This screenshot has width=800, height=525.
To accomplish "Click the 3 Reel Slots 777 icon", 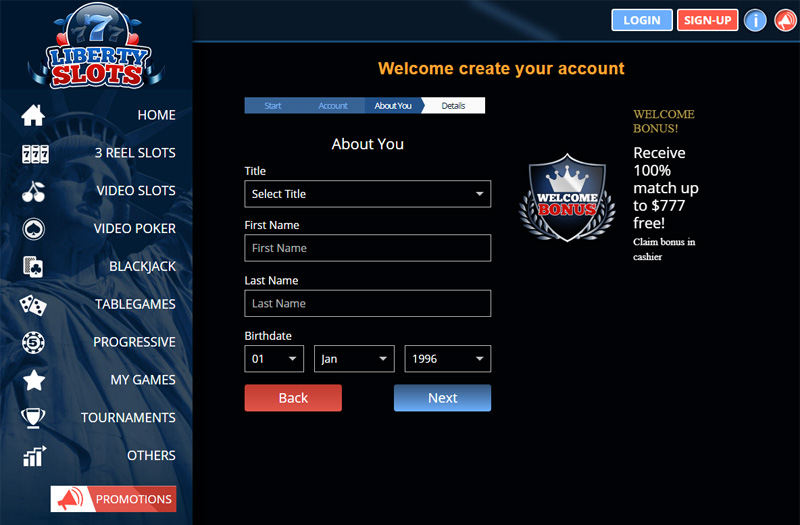I will point(35,154).
